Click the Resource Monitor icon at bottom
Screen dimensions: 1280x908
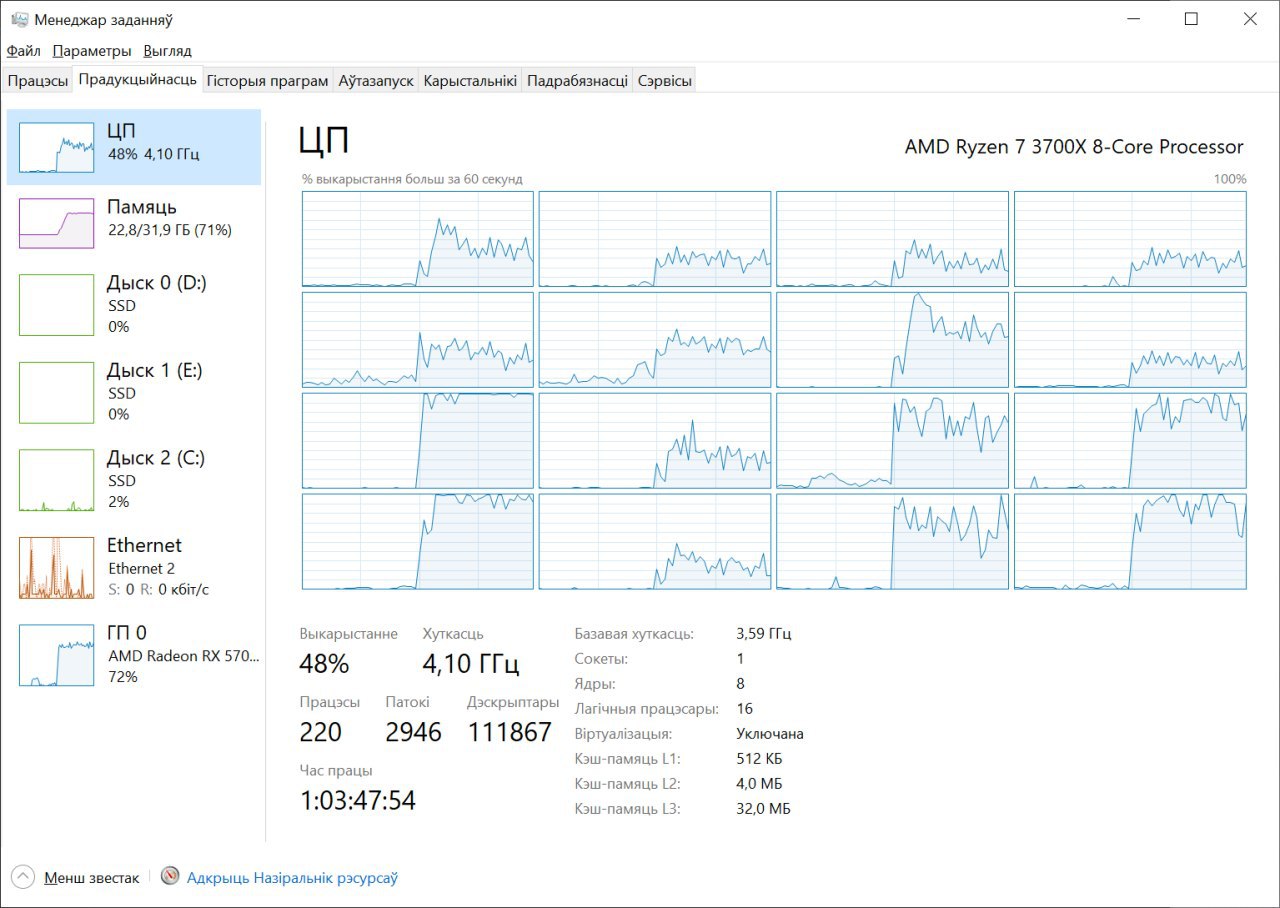(x=170, y=877)
